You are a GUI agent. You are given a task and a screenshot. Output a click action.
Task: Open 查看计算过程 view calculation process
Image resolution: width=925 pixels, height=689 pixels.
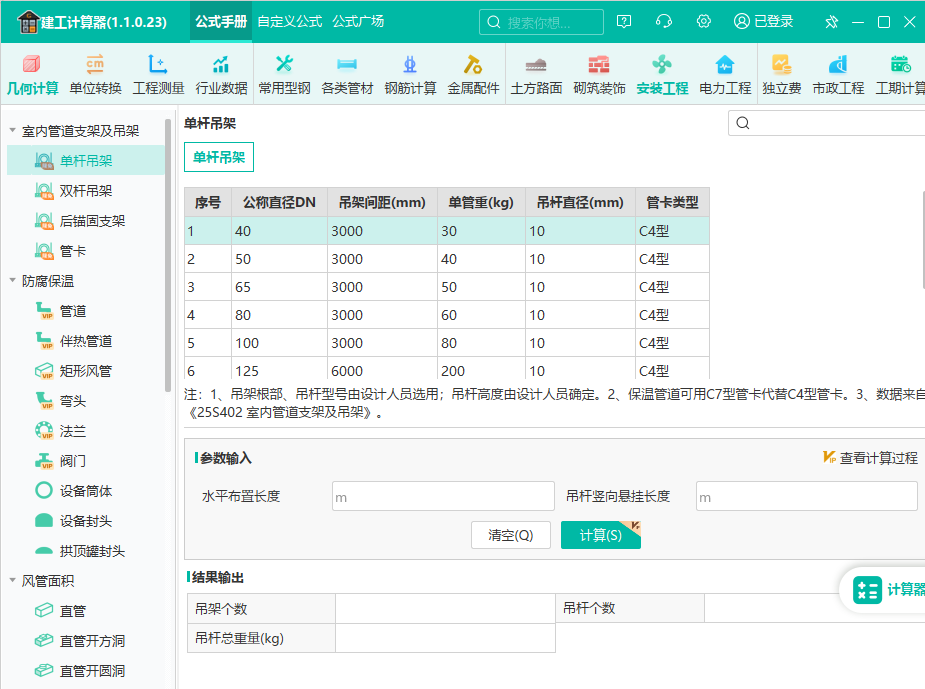[x=871, y=458]
